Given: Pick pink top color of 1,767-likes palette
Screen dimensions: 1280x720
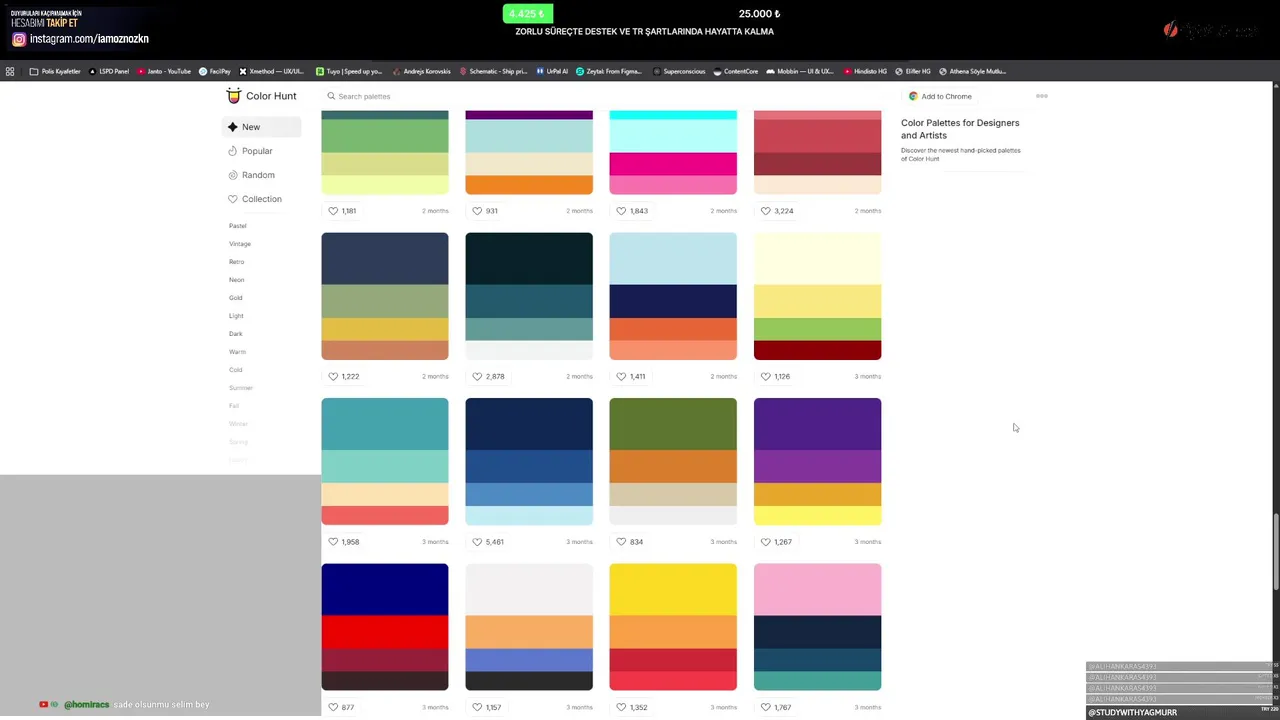Looking at the screenshot, I should pos(817,589).
